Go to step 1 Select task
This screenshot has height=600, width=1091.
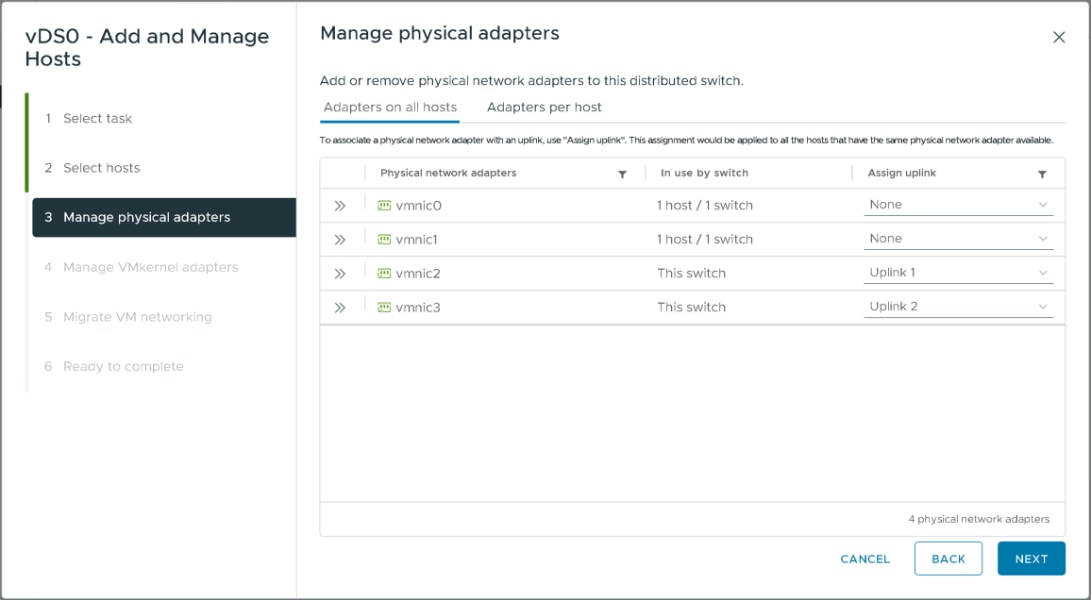[97, 118]
